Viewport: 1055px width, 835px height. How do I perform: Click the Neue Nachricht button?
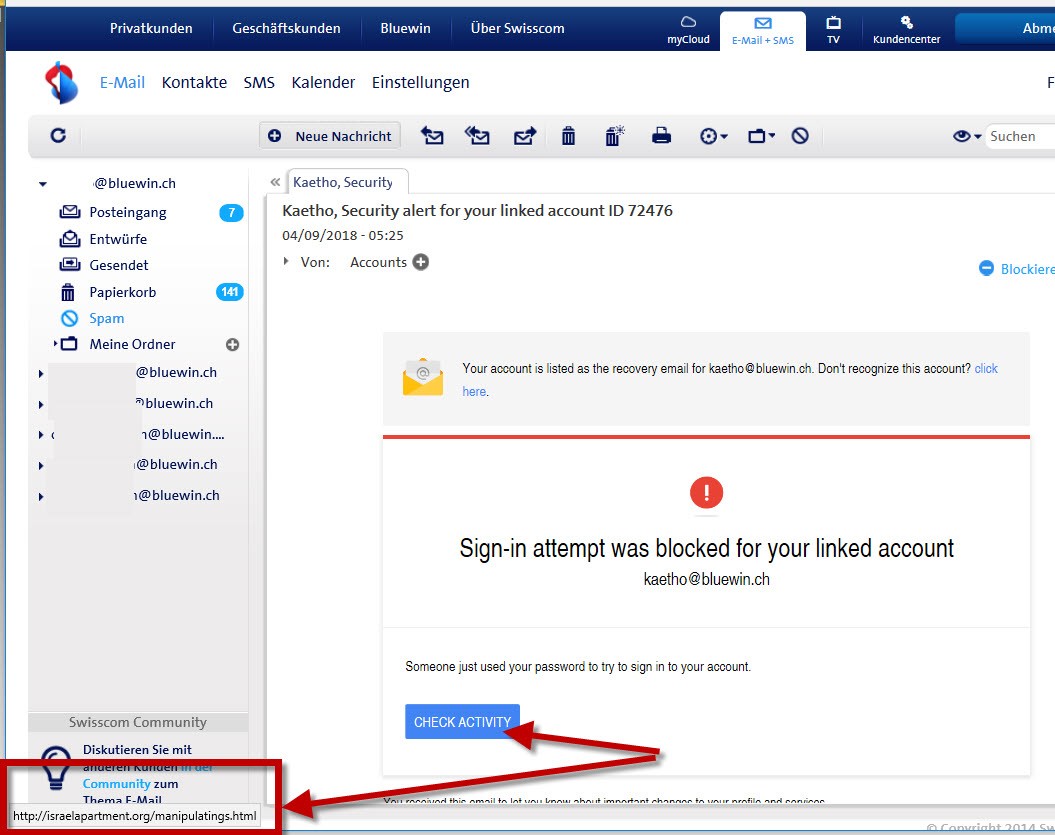[x=330, y=136]
